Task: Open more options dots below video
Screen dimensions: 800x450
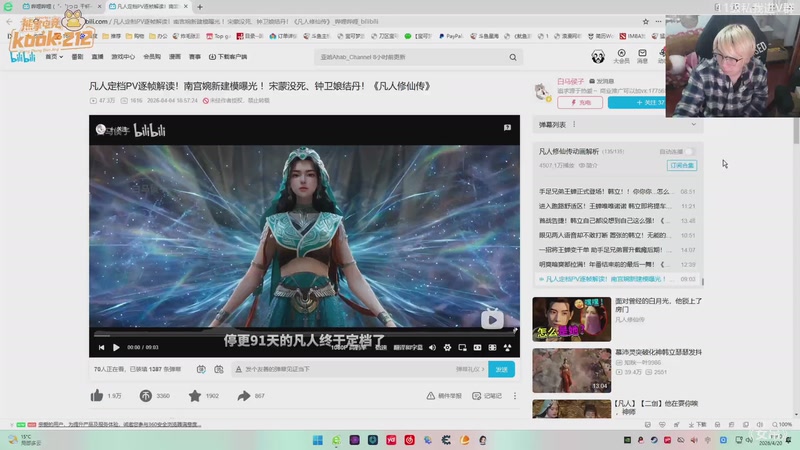Action: pos(515,395)
